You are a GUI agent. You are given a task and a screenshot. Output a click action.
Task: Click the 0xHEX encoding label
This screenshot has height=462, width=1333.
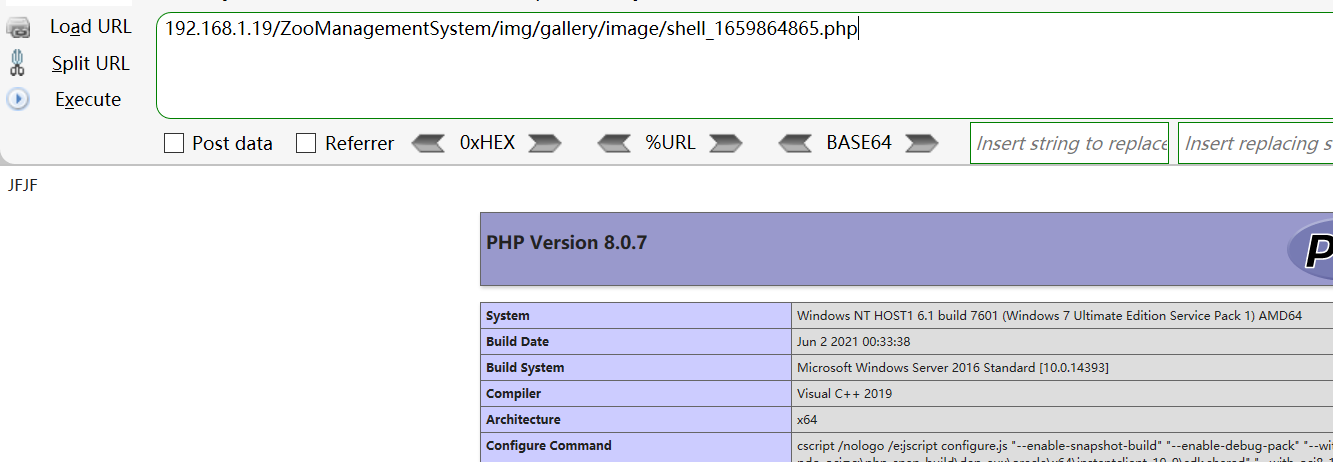coord(487,143)
